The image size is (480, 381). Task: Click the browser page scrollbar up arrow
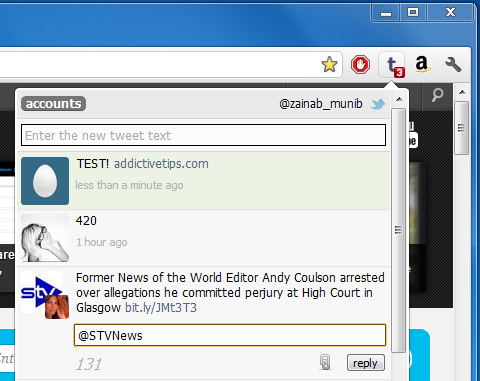462,92
